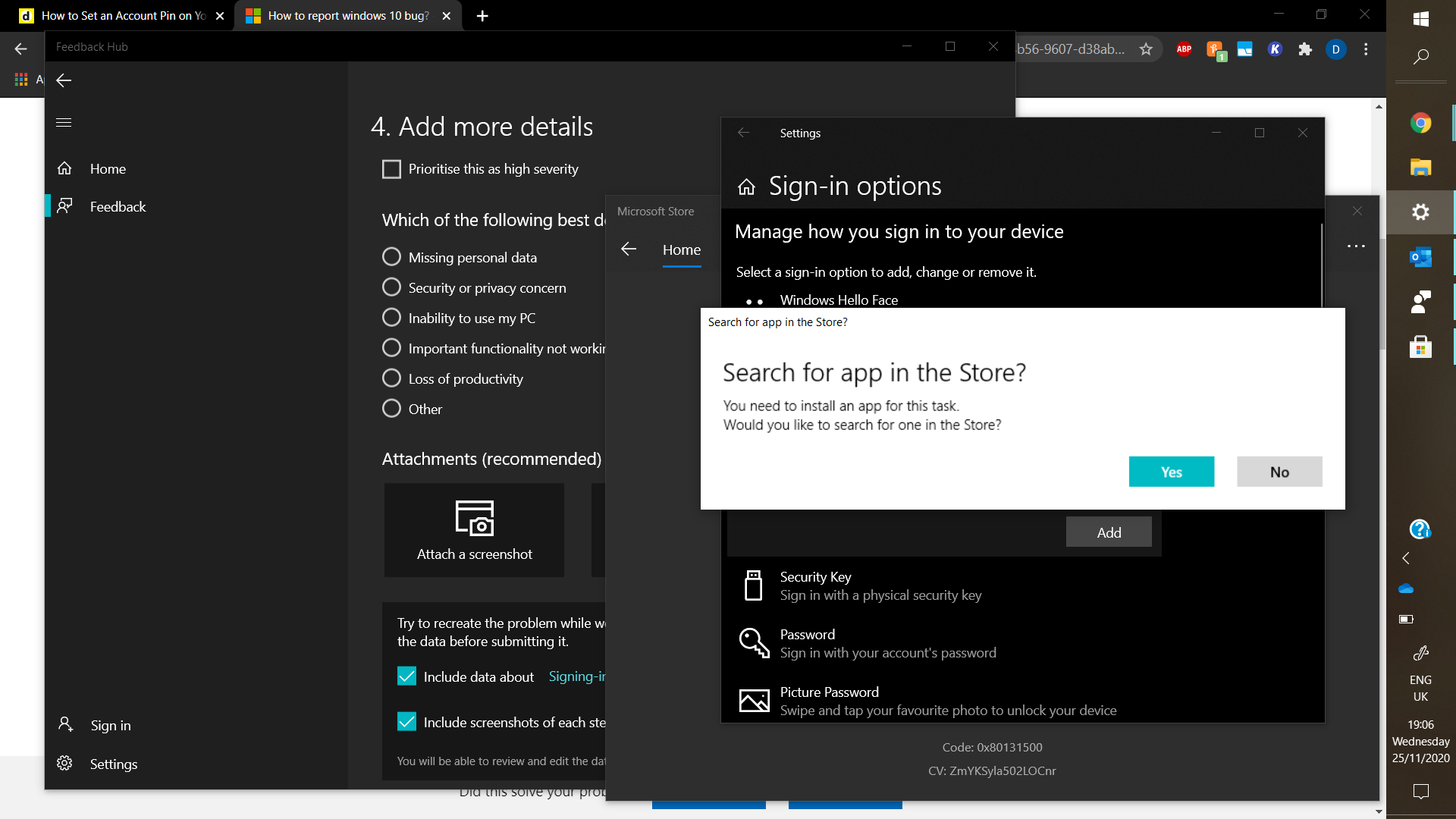Viewport: 1456px width, 819px height.
Task: Click Sign in in Feedback Hub
Action: (x=196, y=725)
